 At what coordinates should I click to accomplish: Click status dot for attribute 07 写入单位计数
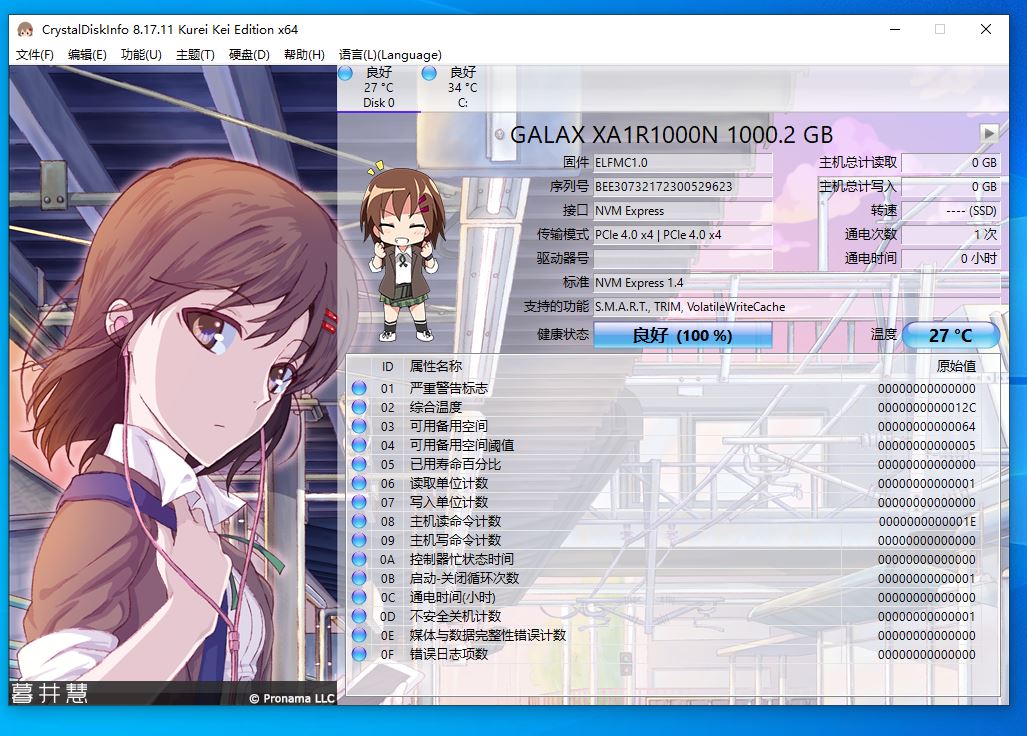359,502
